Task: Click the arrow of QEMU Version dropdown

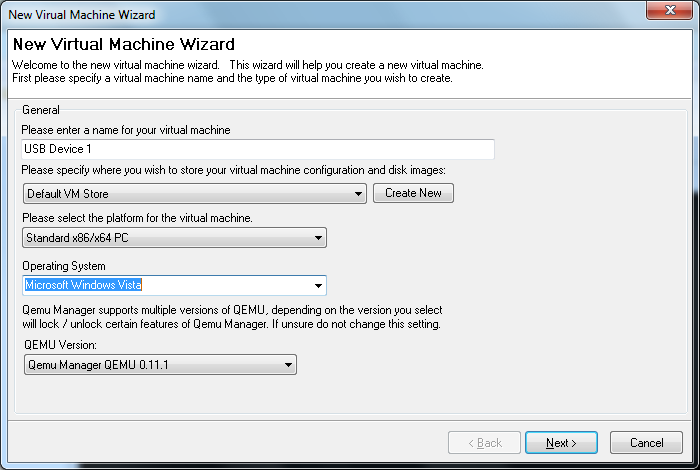Action: pos(288,365)
